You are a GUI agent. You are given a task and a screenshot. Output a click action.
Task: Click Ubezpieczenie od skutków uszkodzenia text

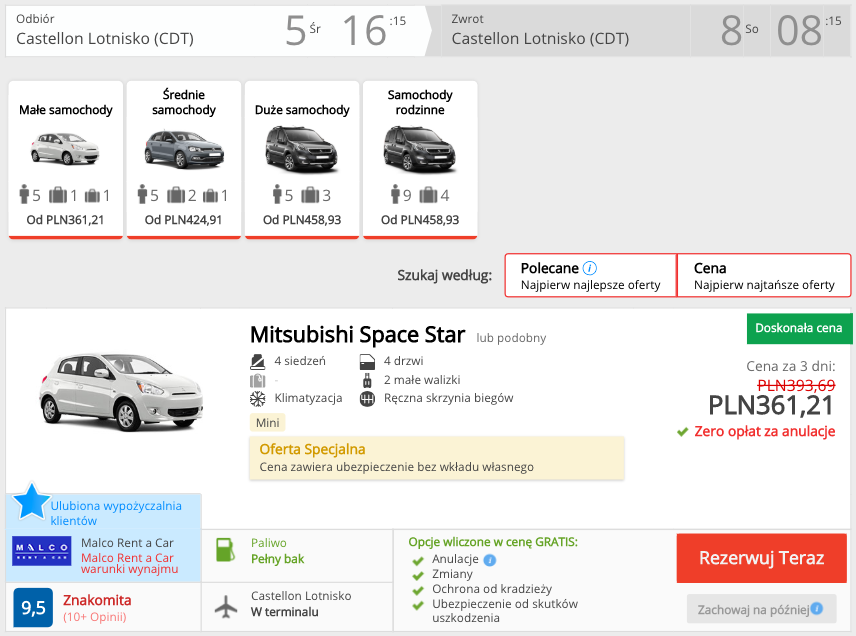coord(505,611)
